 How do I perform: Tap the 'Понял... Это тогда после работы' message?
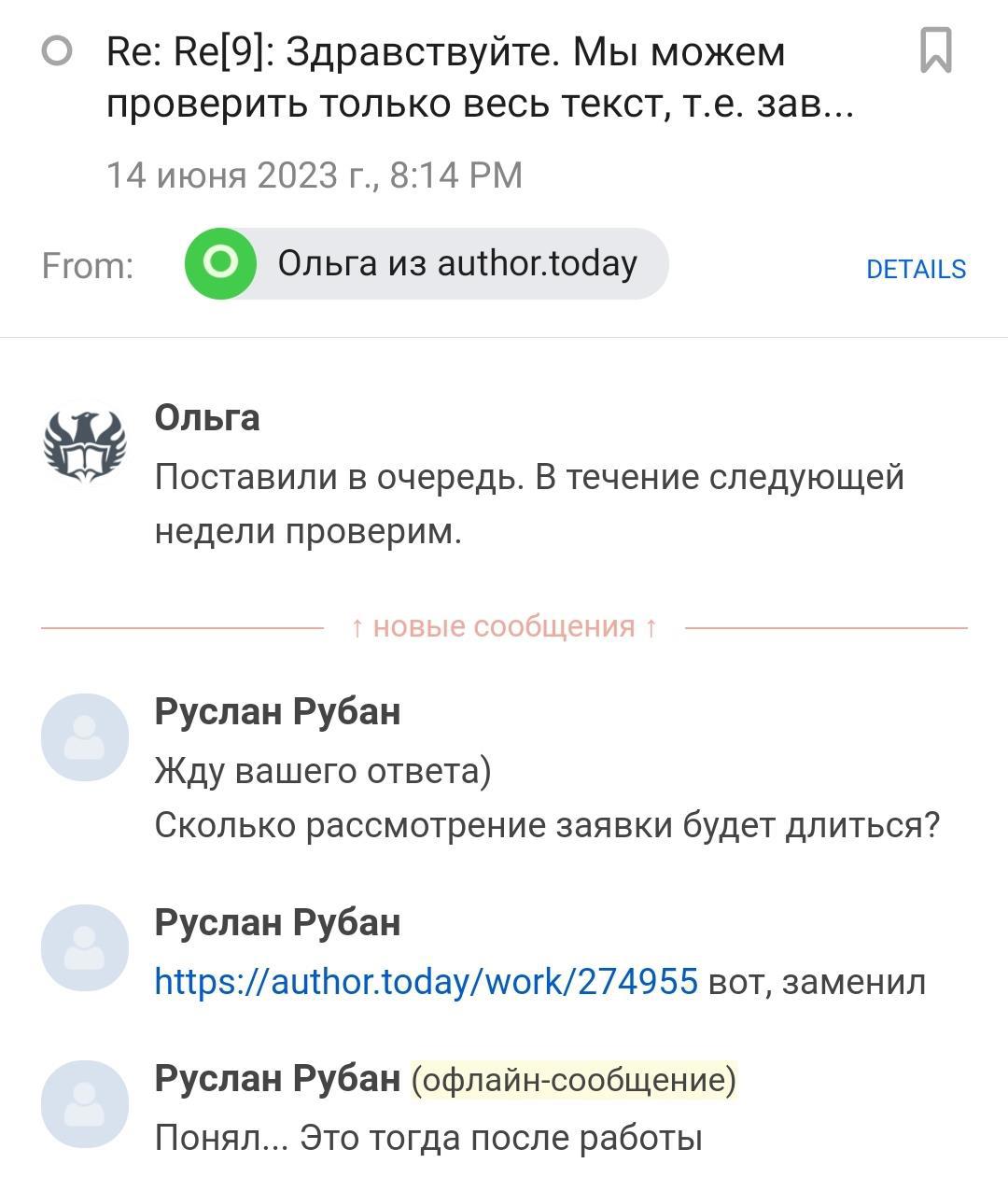pyautogui.click(x=427, y=1138)
